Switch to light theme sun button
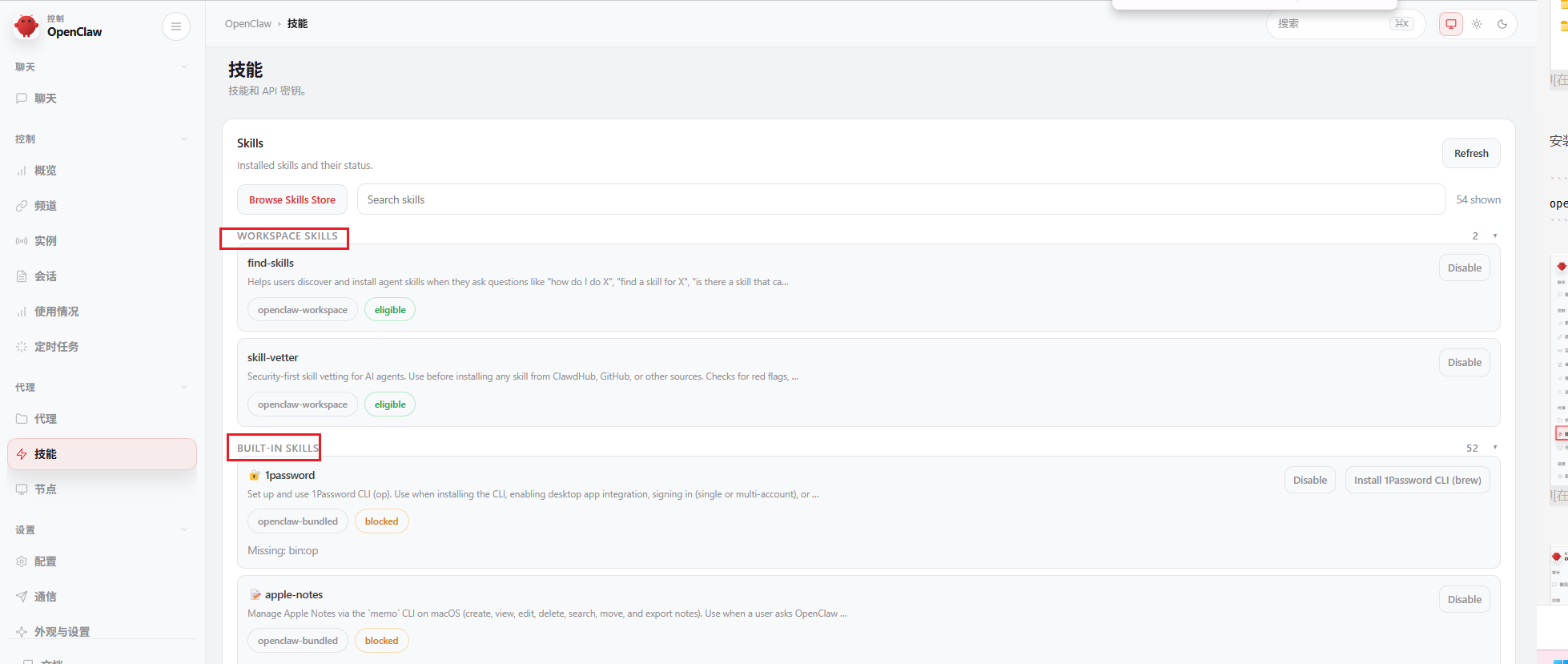The image size is (1568, 664). tap(1477, 24)
